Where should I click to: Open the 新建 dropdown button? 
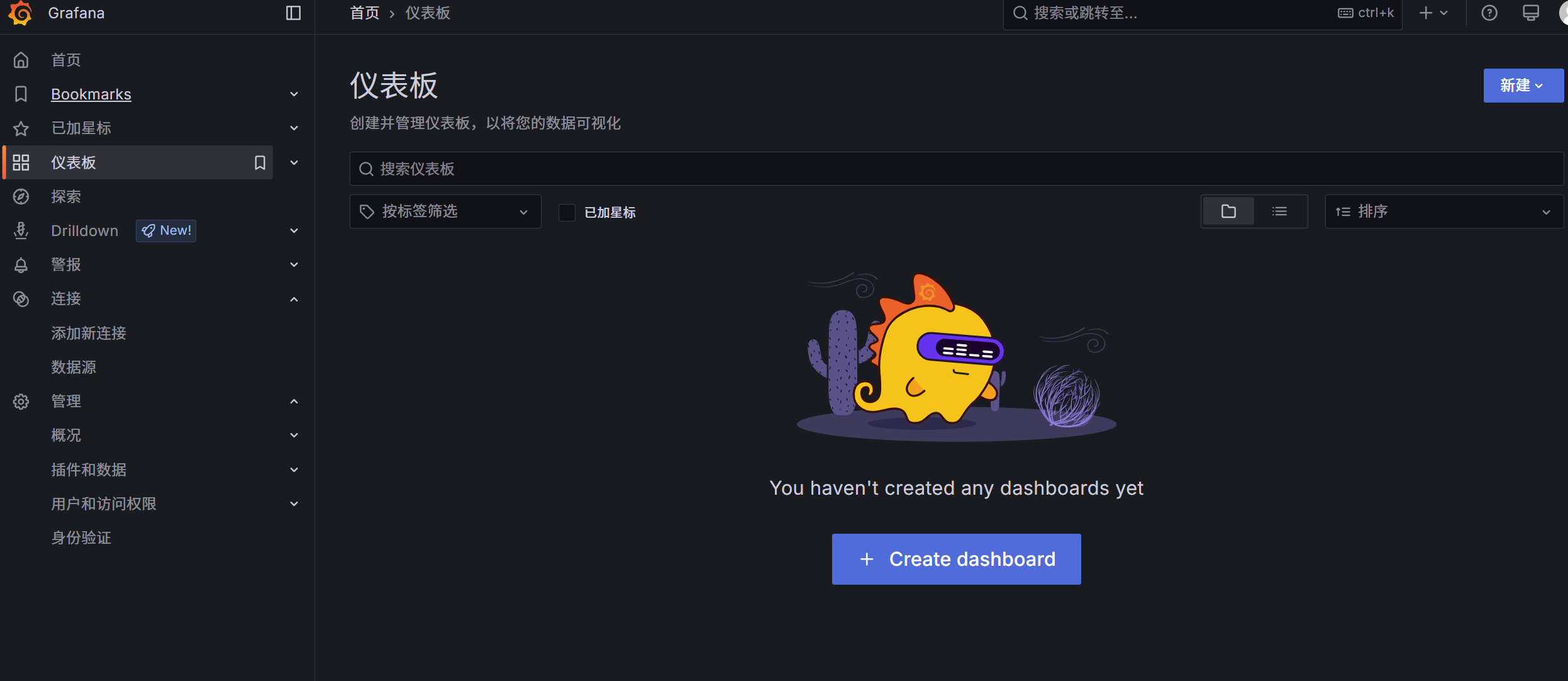click(1523, 86)
